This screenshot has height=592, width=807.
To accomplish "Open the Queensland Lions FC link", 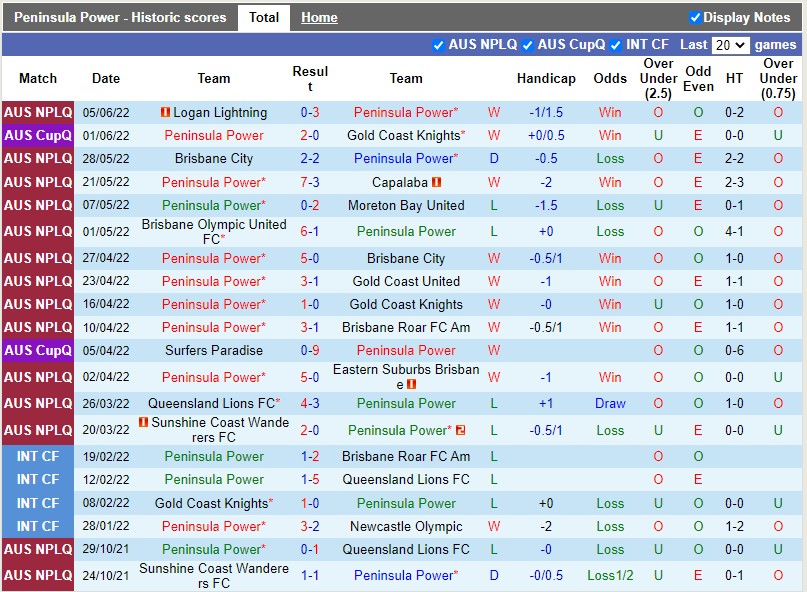I will tap(406, 479).
